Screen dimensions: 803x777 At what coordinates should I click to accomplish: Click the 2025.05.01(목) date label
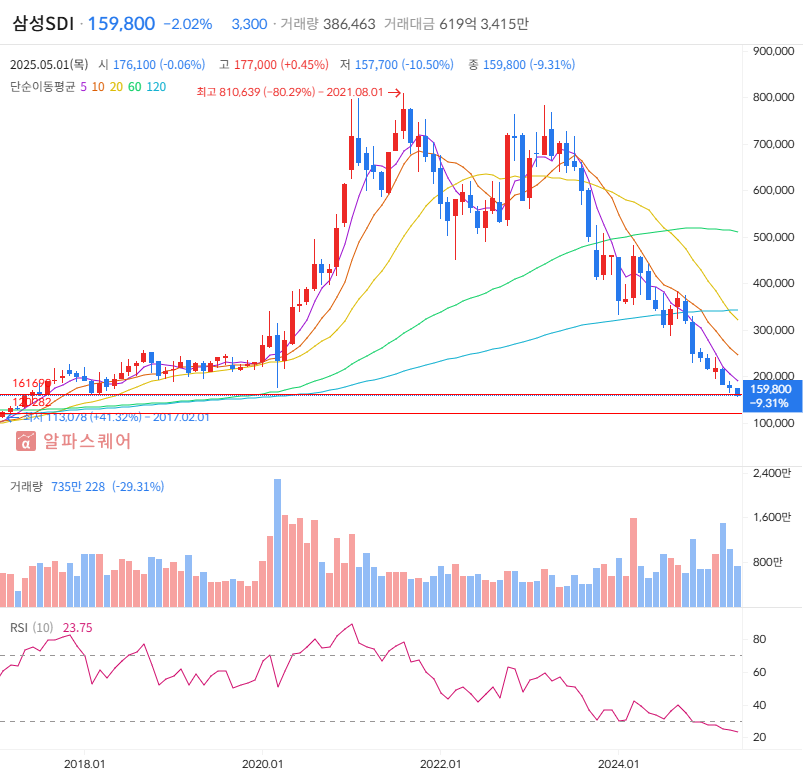point(49,65)
